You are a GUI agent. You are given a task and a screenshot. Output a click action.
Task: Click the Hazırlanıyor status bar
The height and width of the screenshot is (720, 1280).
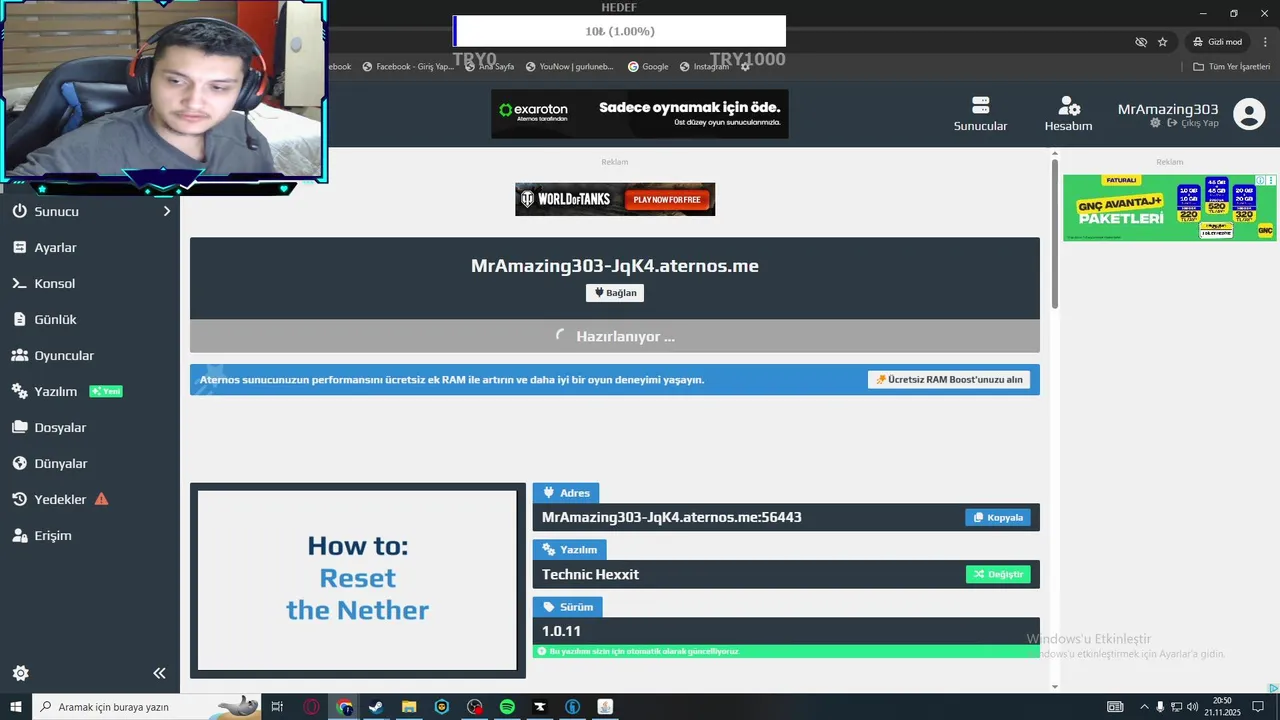tap(615, 336)
